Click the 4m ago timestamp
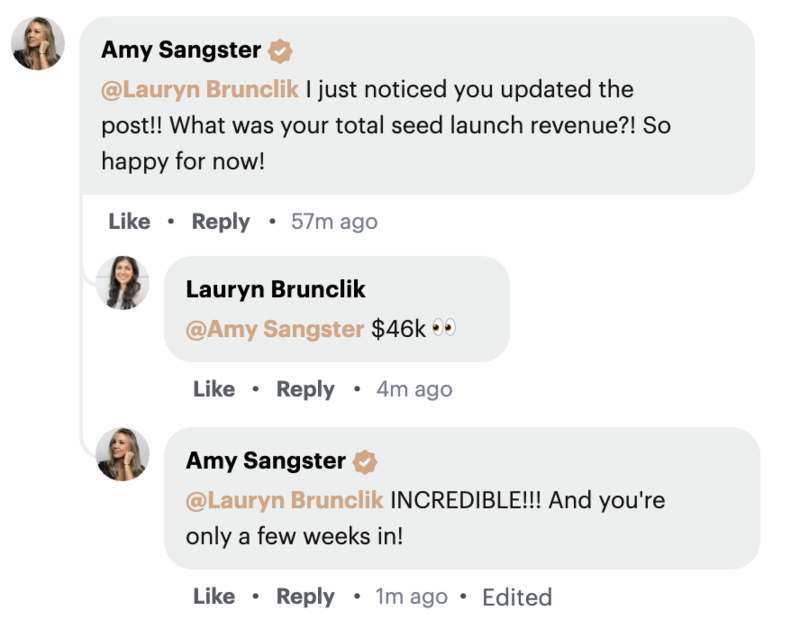Screen dimensions: 800x629 pyautogui.click(x=414, y=390)
